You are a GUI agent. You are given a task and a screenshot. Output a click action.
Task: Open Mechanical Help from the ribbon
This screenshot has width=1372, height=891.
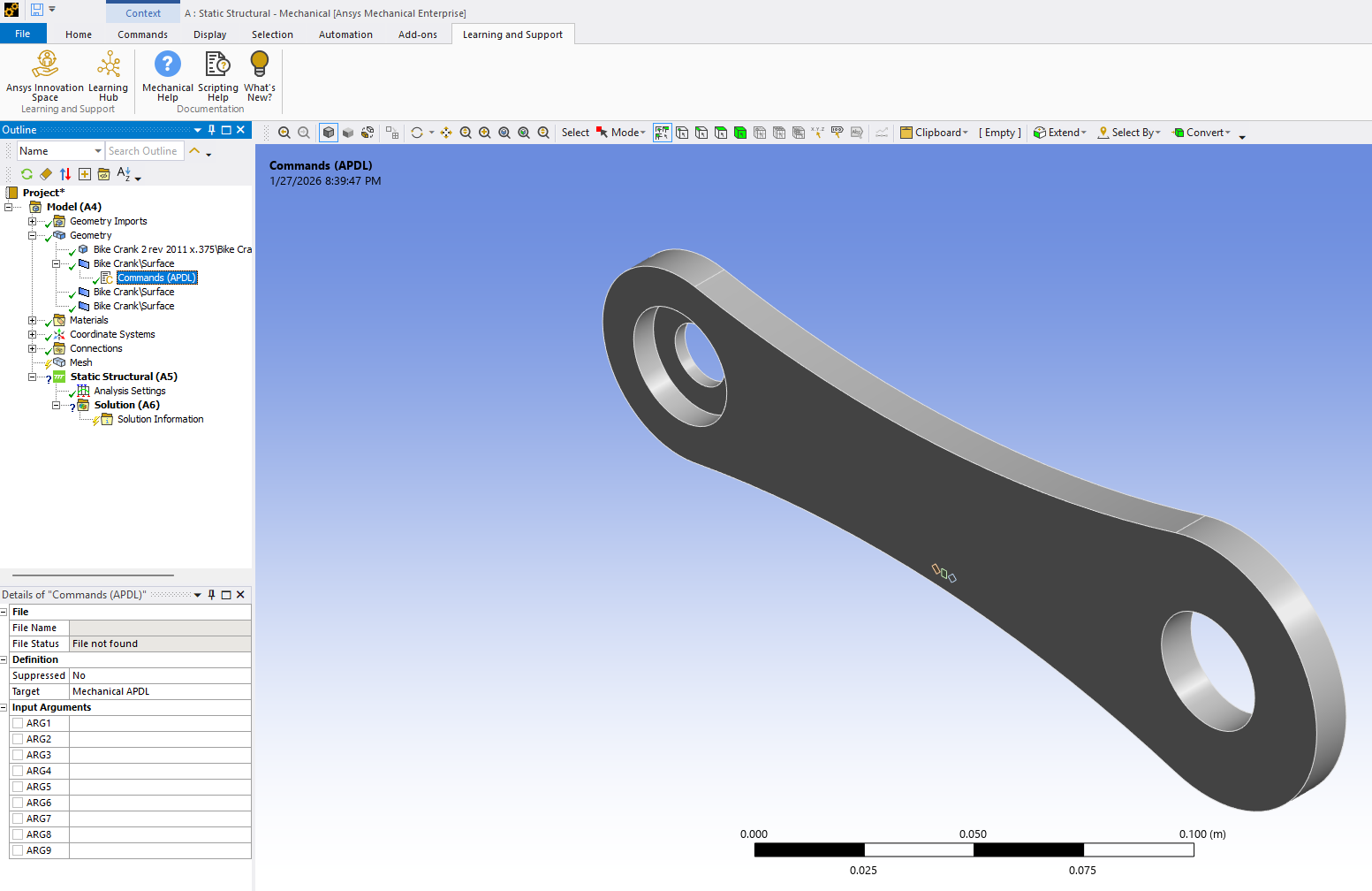point(167,65)
